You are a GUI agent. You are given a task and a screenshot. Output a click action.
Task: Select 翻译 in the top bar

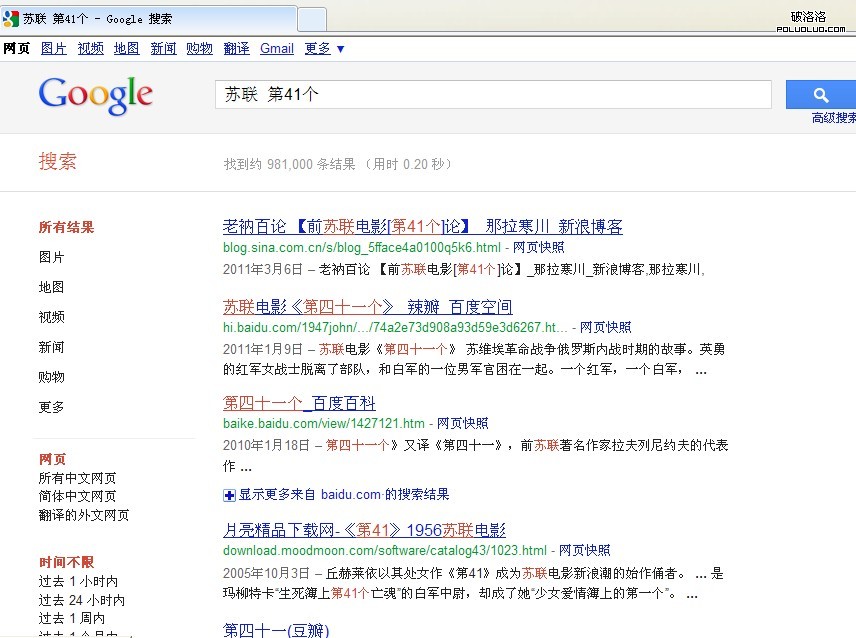[237, 48]
